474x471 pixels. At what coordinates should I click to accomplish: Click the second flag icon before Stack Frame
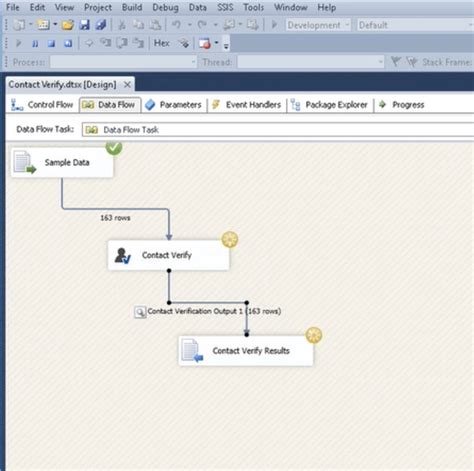[412, 62]
